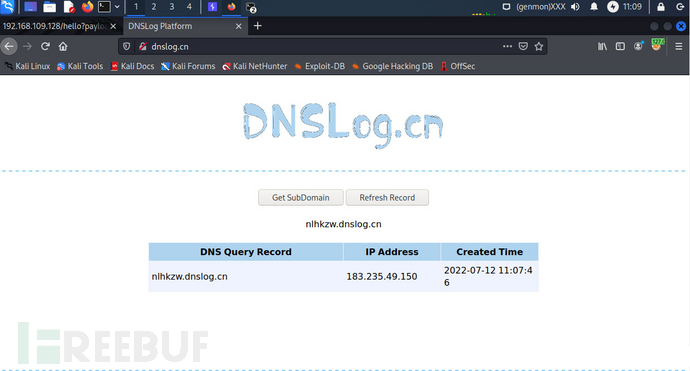The height and width of the screenshot is (371, 690).
Task: Open the tracking protection shield icon
Action: pos(127,46)
